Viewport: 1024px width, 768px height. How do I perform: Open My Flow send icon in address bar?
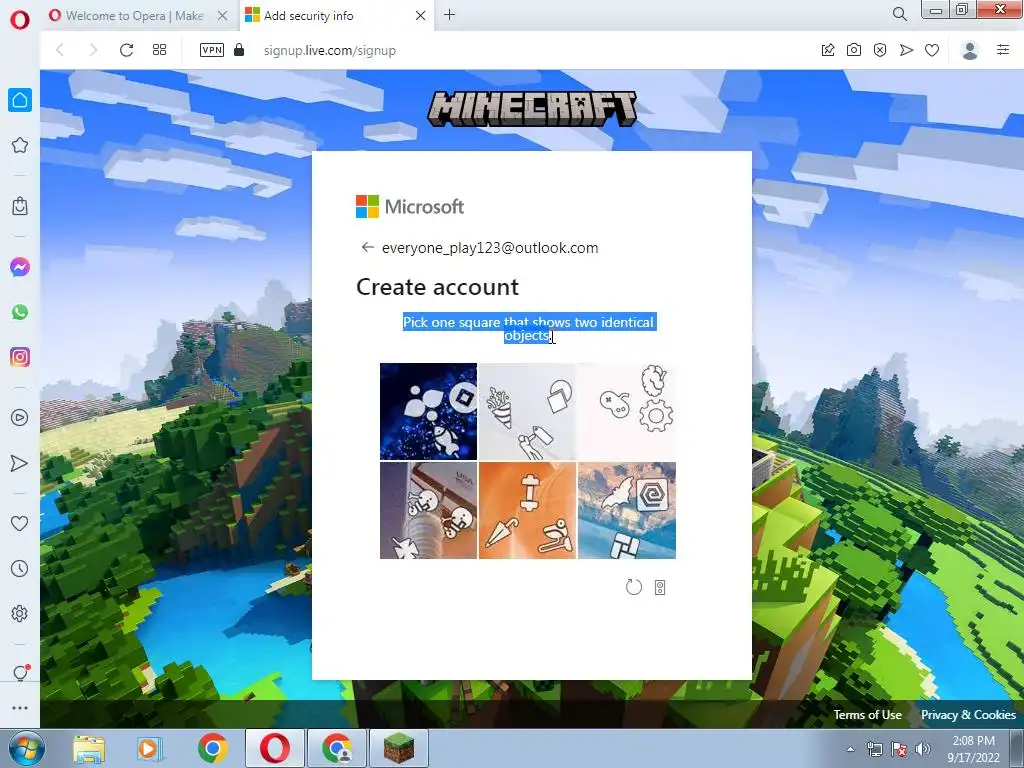(906, 50)
